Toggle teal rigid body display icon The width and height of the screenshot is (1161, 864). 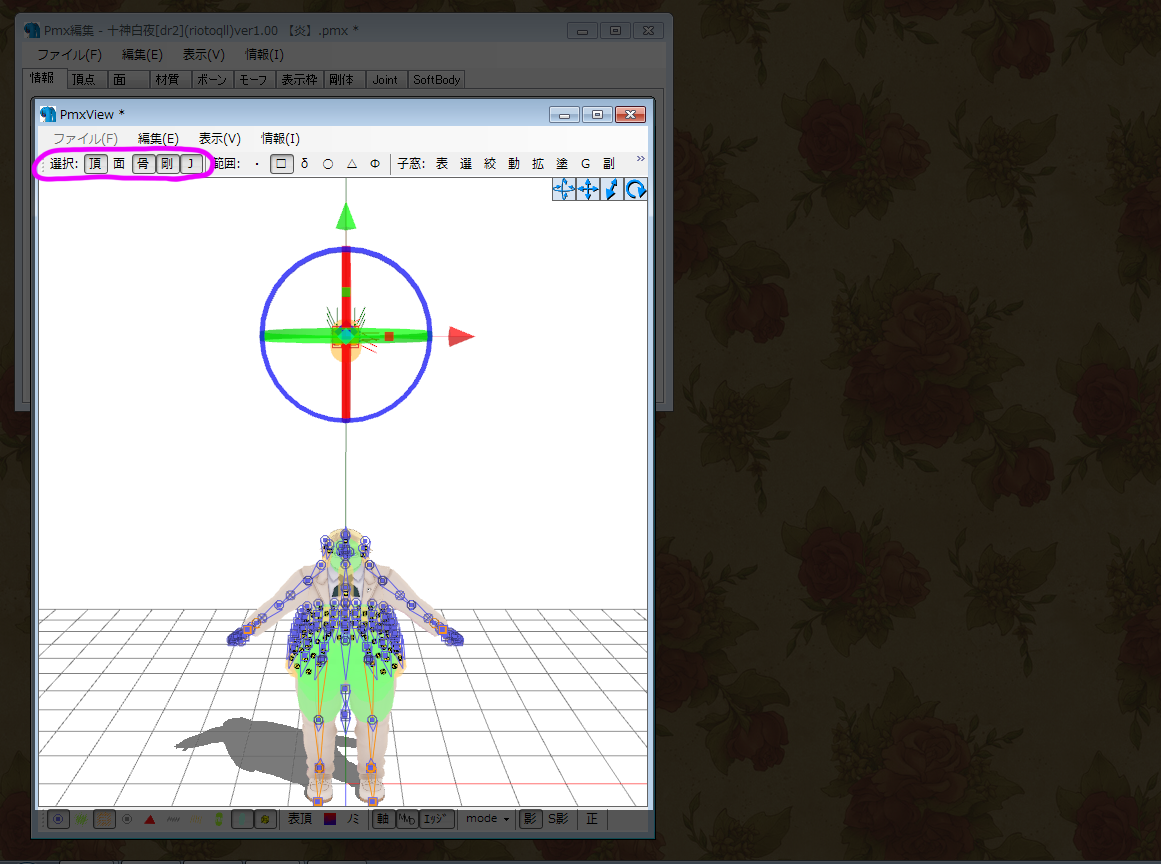coord(242,820)
